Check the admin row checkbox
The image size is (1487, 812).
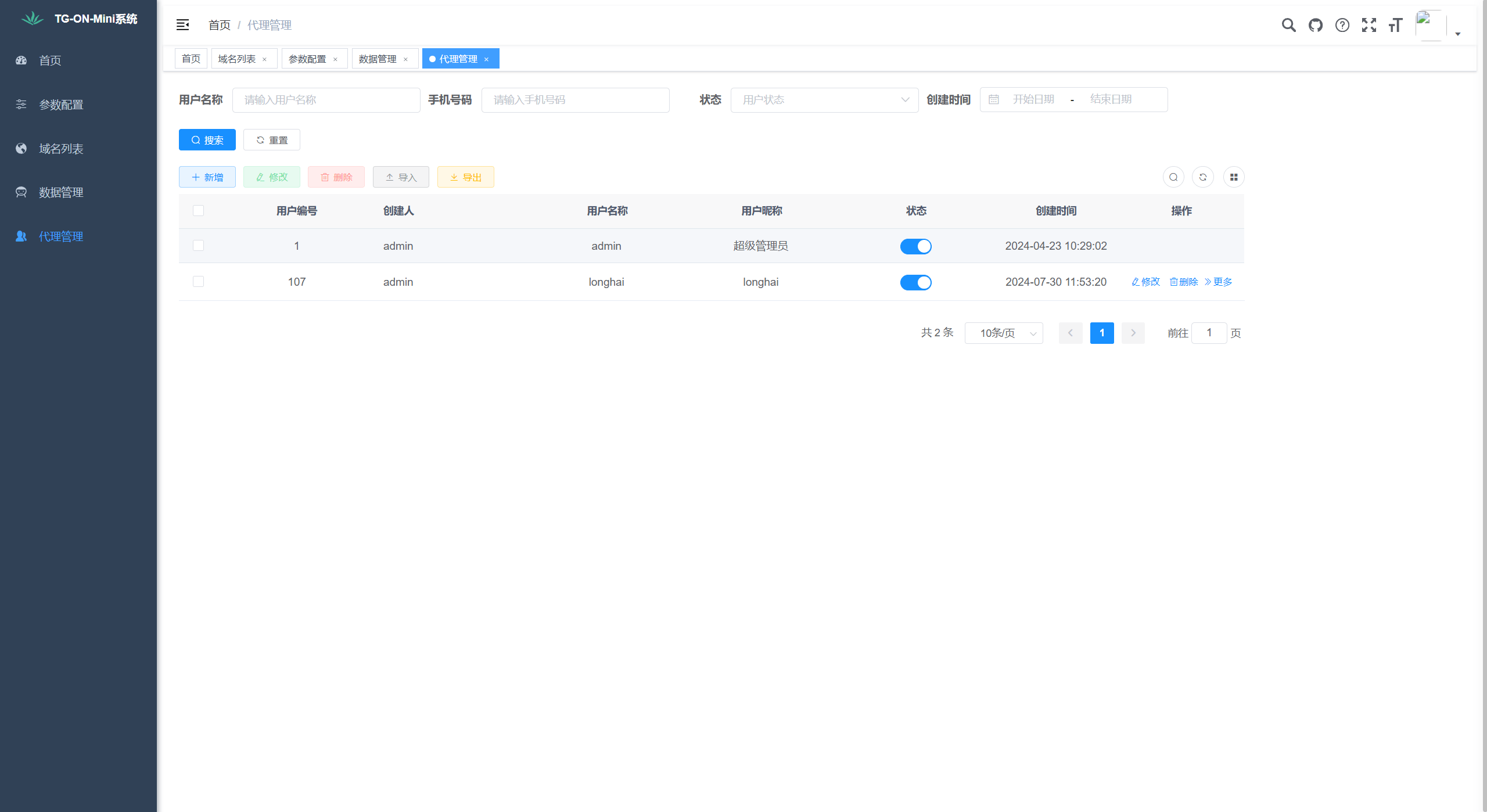tap(198, 246)
